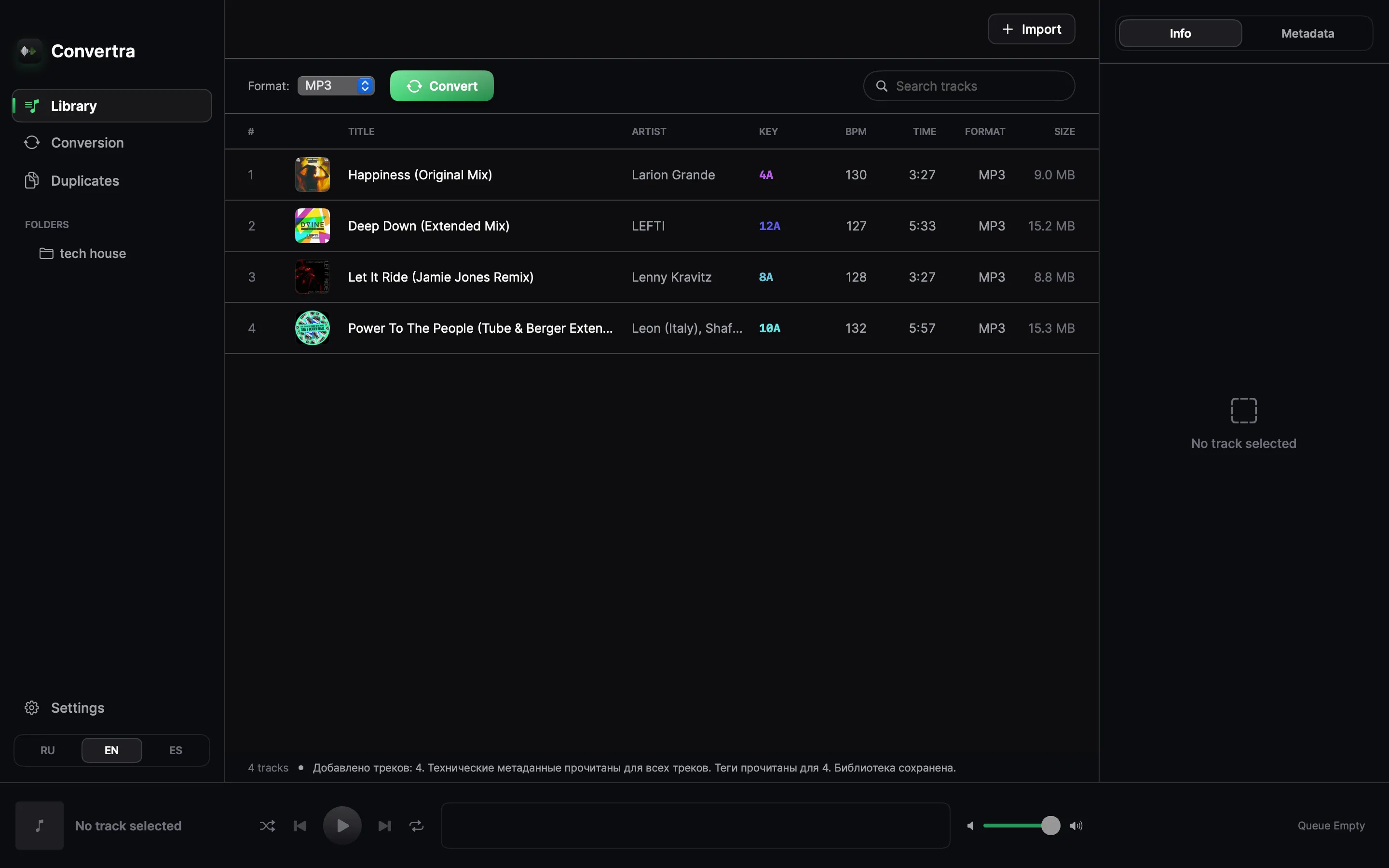Click the green Convert button

pyautogui.click(x=441, y=85)
